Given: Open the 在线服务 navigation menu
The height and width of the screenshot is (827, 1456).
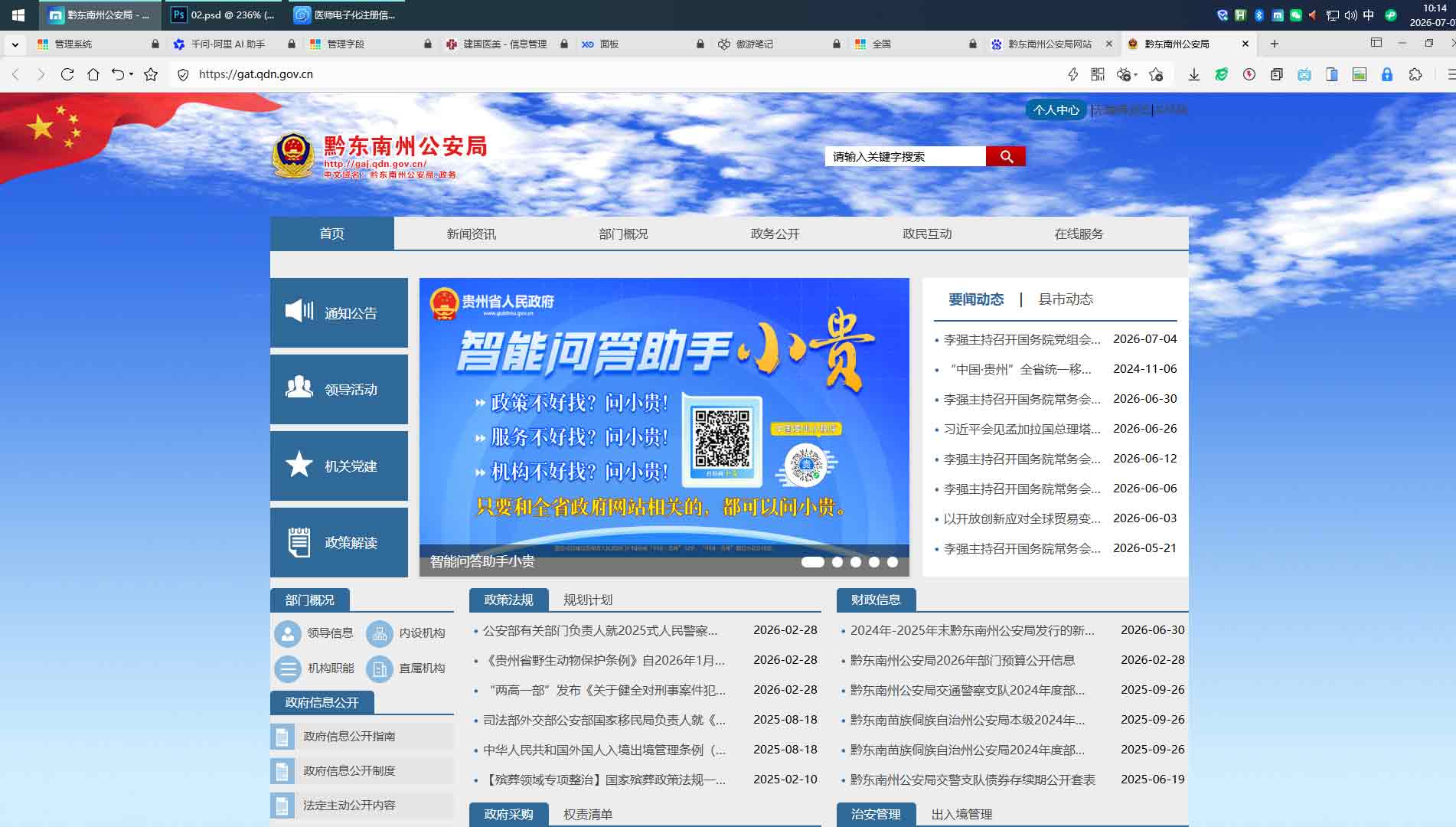Looking at the screenshot, I should point(1079,234).
